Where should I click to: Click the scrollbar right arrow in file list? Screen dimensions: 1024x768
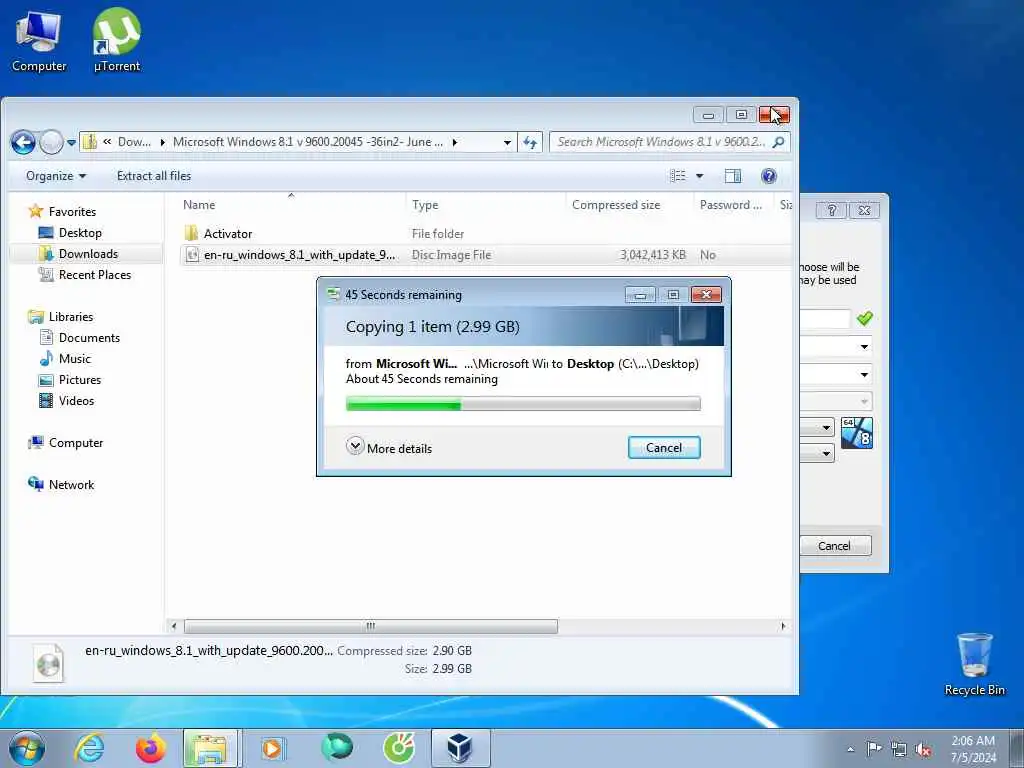coord(782,626)
